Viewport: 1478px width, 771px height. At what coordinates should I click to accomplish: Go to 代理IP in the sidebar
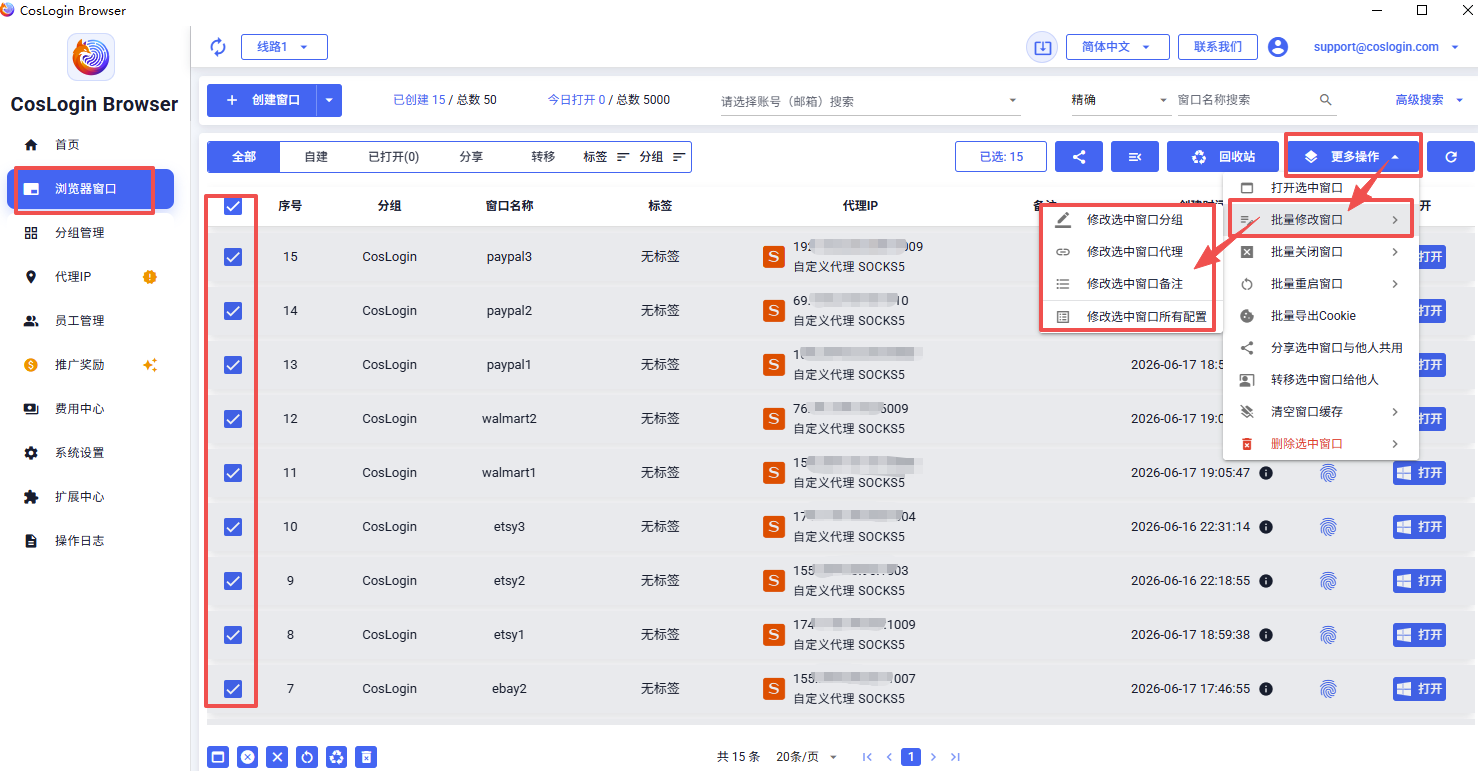91,277
